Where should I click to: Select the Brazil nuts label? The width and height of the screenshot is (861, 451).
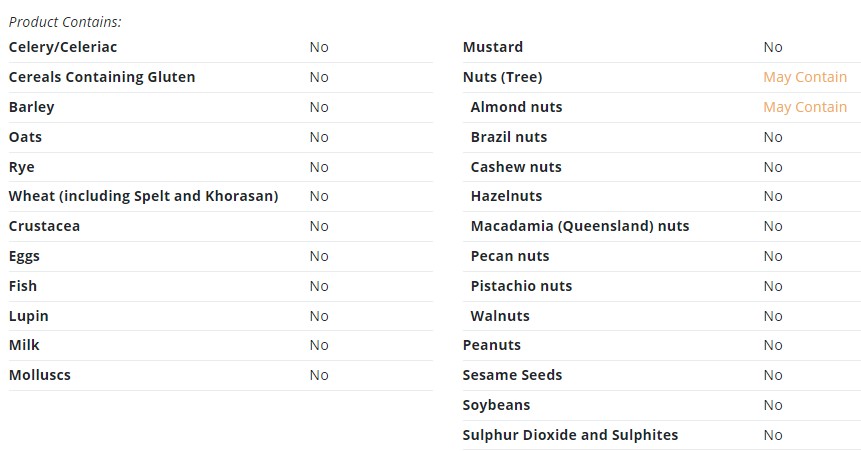pyautogui.click(x=508, y=137)
